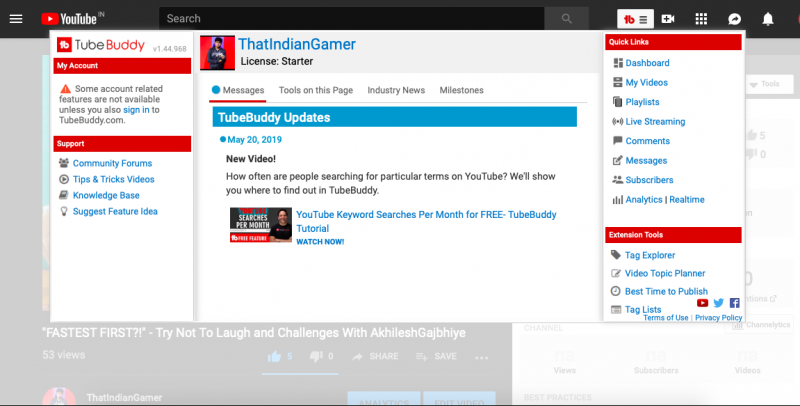Click the TubeBuddy extension icon in header
Viewport: 800px width, 406px height.
click(635, 18)
